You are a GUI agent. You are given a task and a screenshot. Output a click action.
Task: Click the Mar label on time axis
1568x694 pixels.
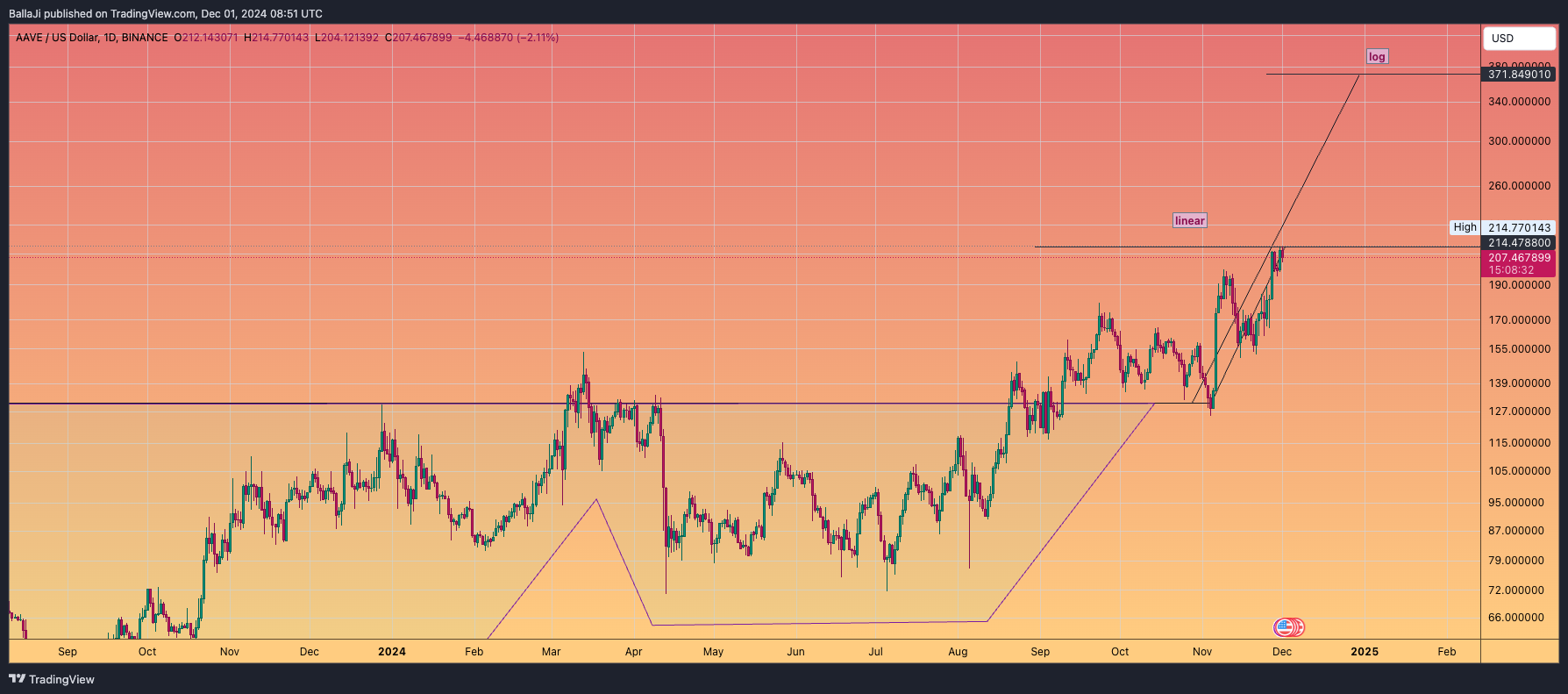tap(552, 652)
